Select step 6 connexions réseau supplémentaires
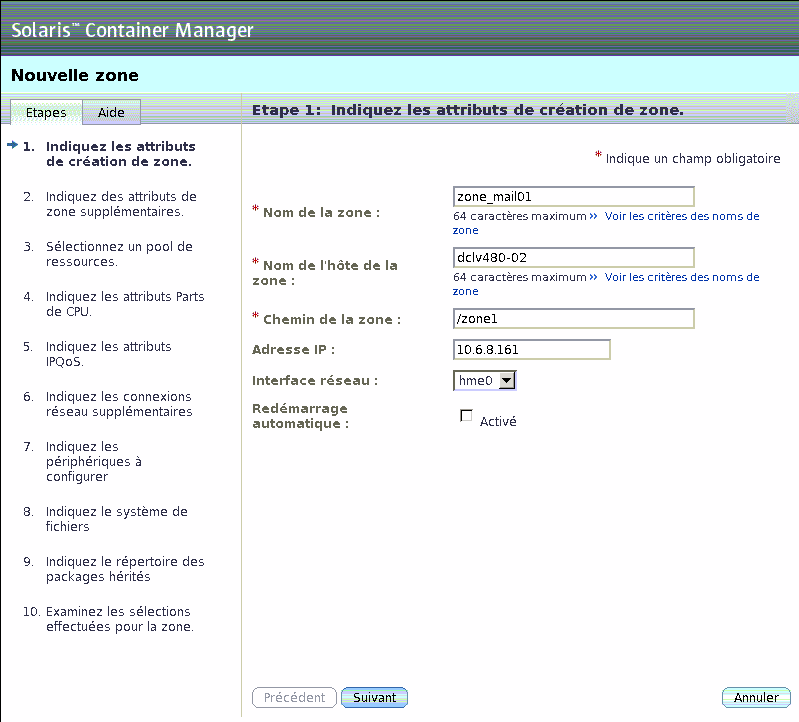The image size is (799, 722). (x=119, y=404)
